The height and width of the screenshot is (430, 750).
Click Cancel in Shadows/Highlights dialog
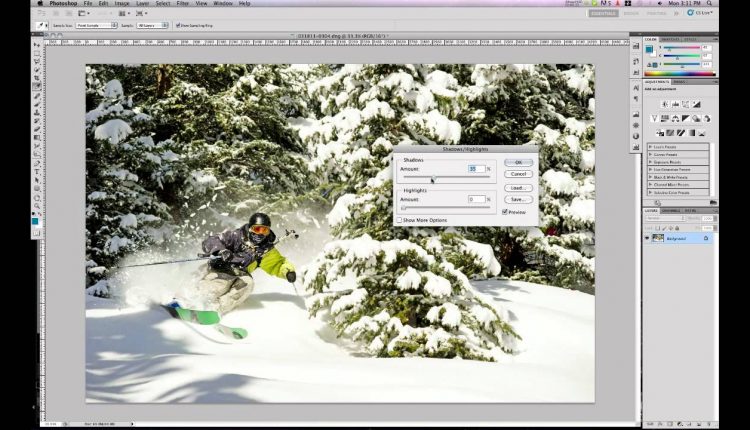[x=518, y=174]
